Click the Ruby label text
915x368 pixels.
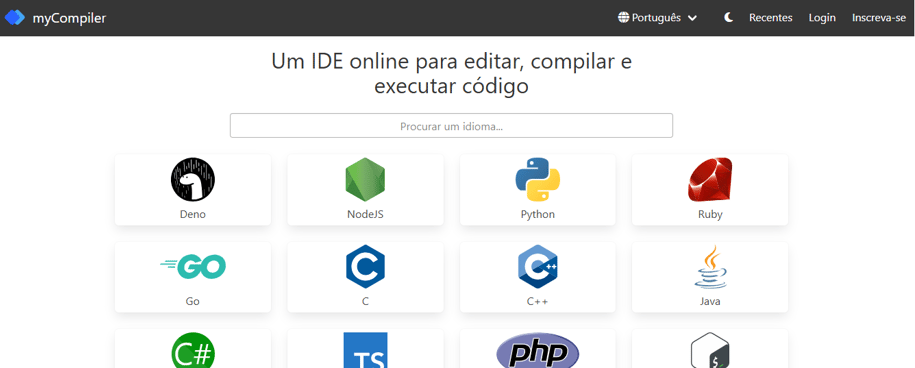[x=710, y=214]
